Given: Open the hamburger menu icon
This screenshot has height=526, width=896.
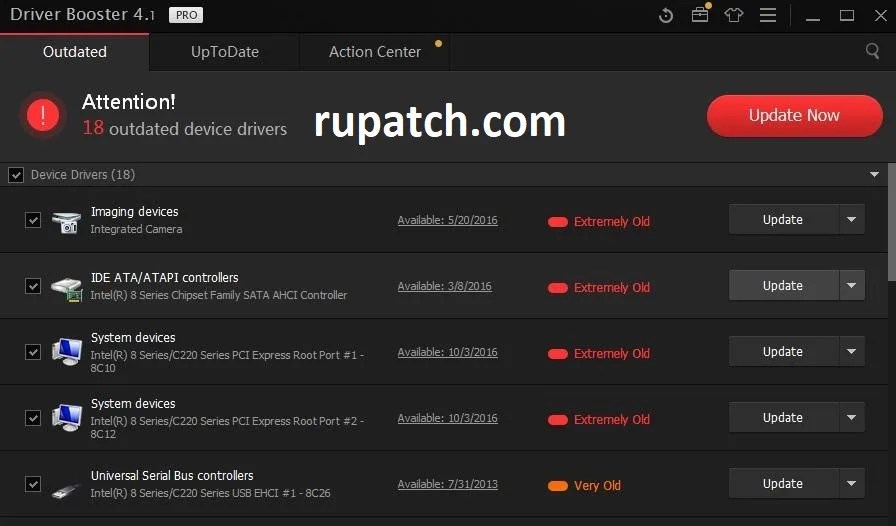Looking at the screenshot, I should tap(768, 15).
